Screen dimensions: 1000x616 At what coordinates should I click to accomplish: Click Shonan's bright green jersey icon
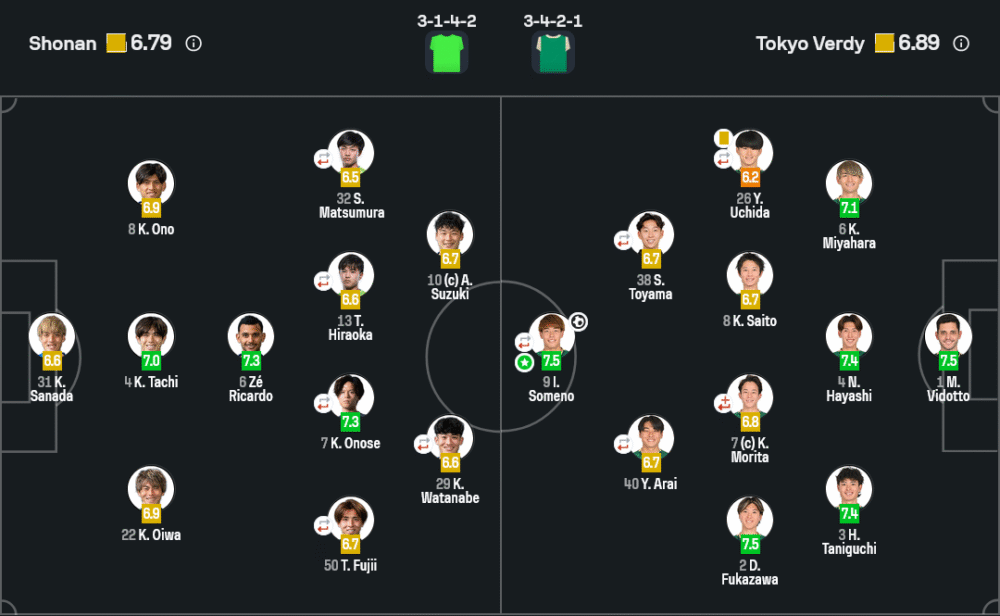click(x=447, y=52)
